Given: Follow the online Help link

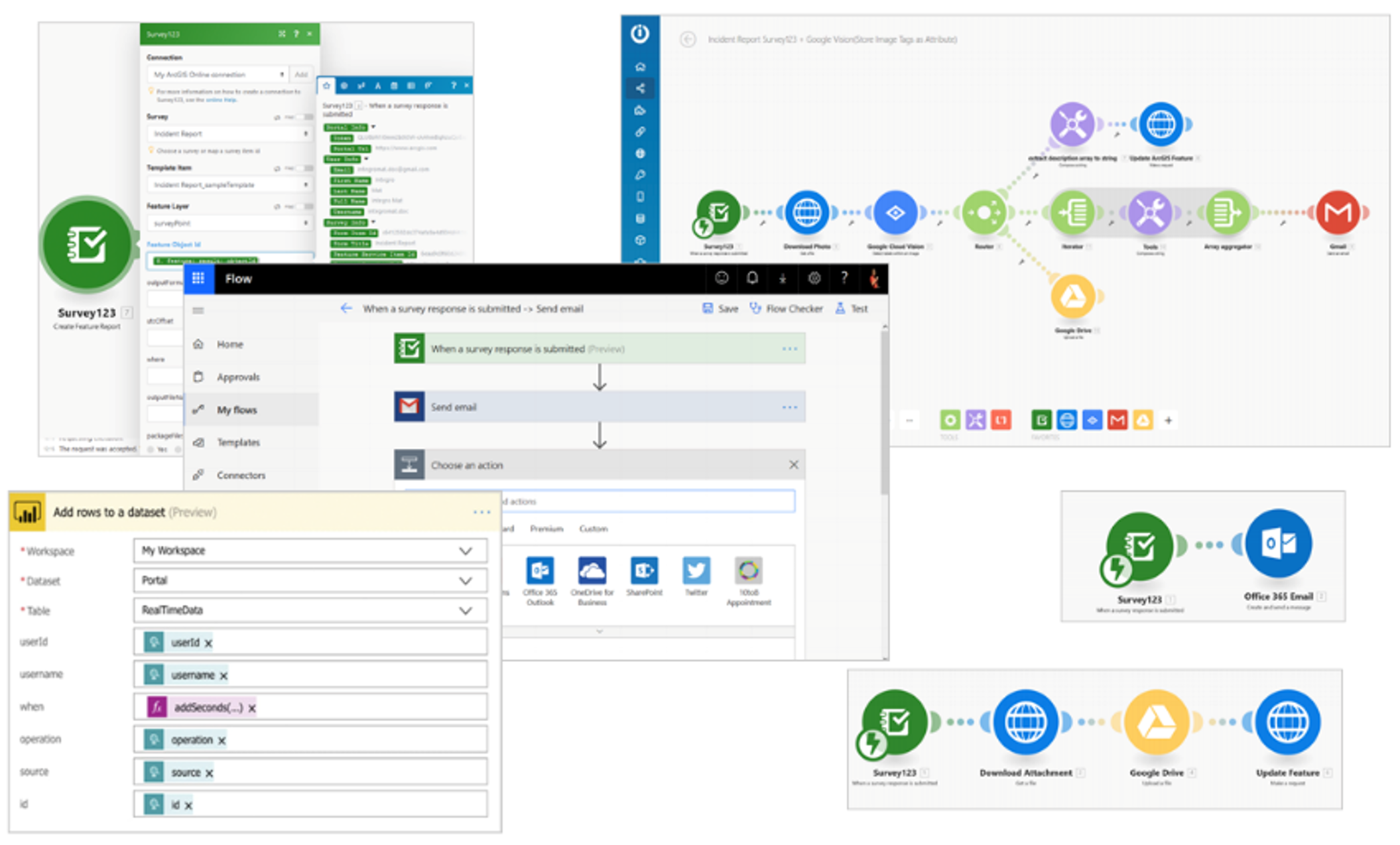Looking at the screenshot, I should 221,99.
